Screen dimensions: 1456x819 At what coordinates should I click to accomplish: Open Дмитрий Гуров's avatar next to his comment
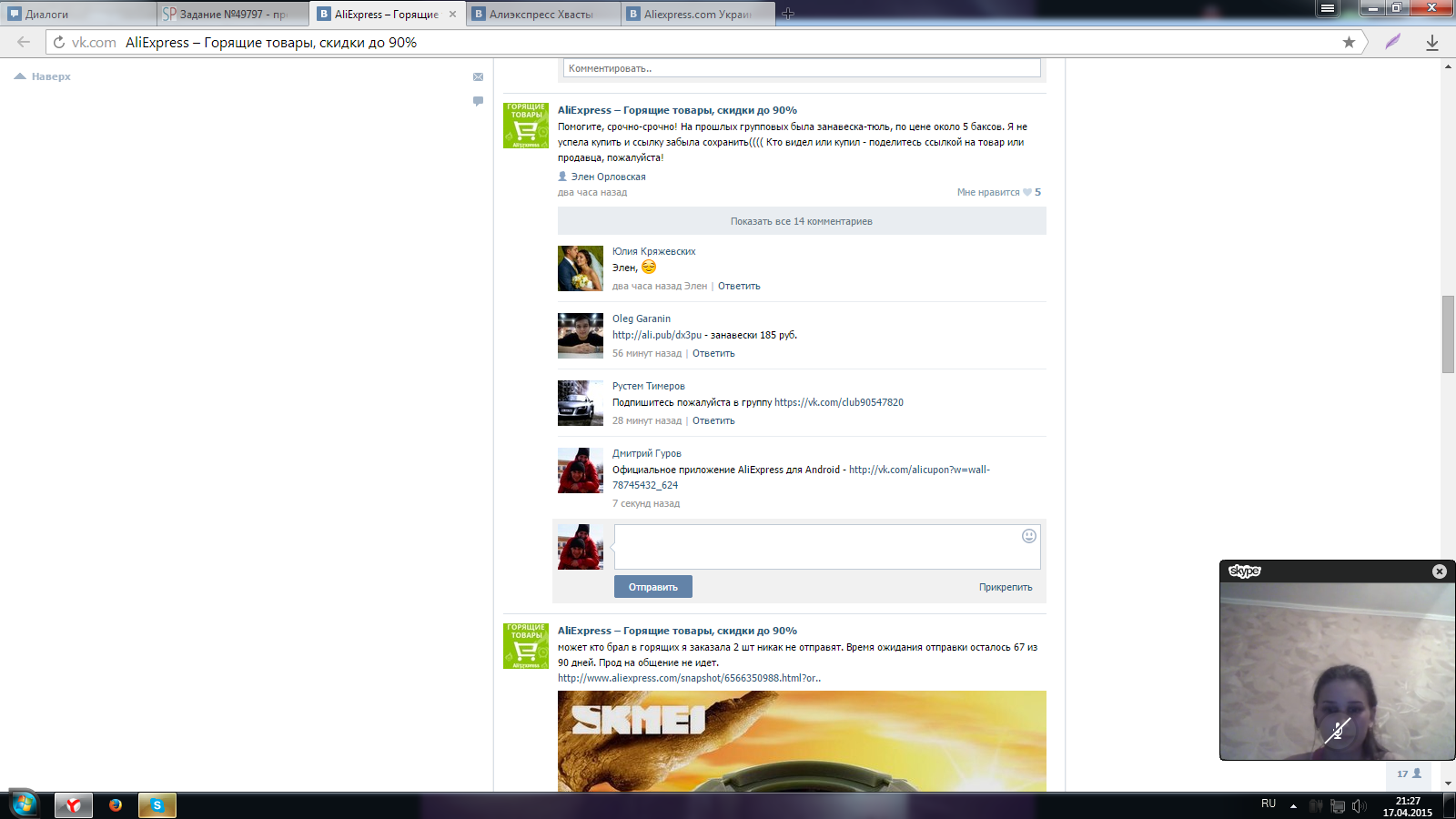coord(581,470)
